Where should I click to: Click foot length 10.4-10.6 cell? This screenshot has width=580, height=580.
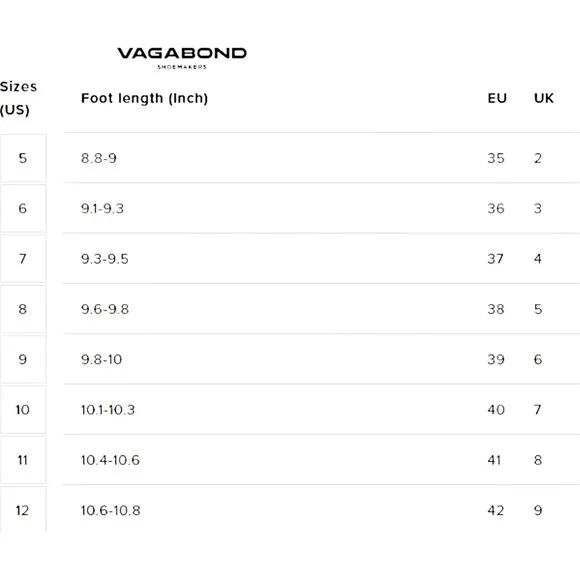coord(110,460)
